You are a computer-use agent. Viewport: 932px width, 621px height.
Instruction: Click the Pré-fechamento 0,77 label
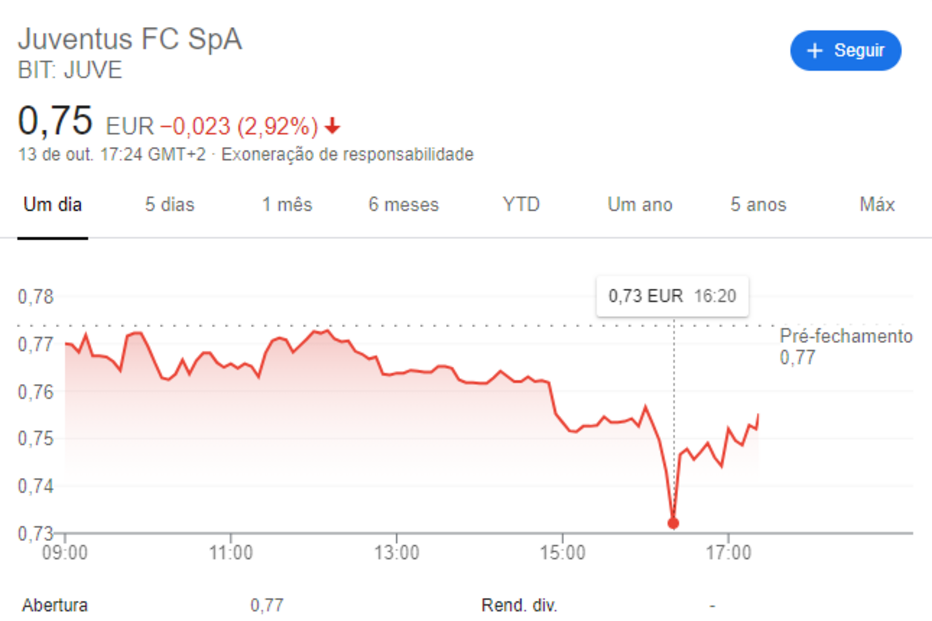click(846, 346)
